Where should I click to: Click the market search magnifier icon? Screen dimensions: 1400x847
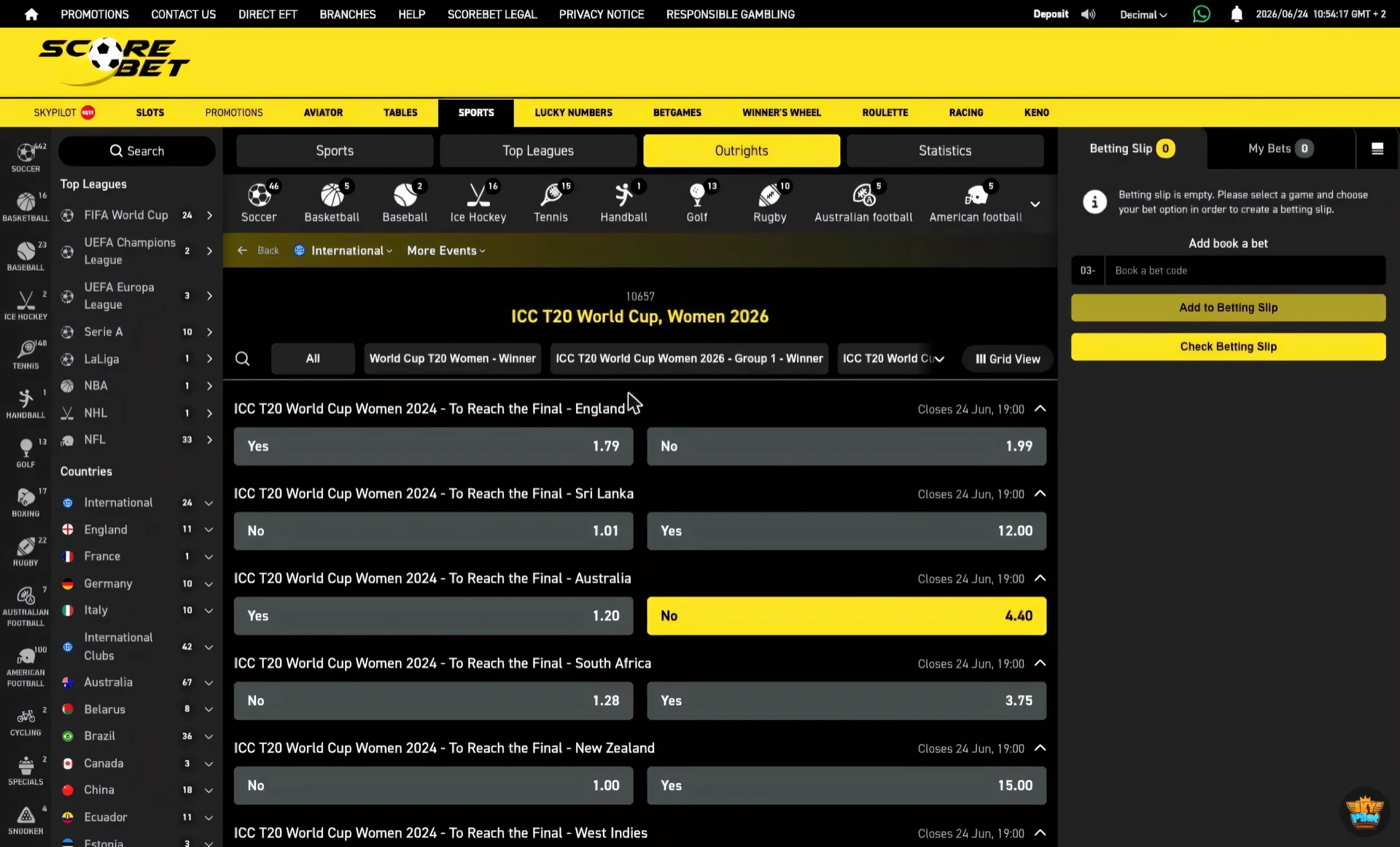click(x=243, y=359)
